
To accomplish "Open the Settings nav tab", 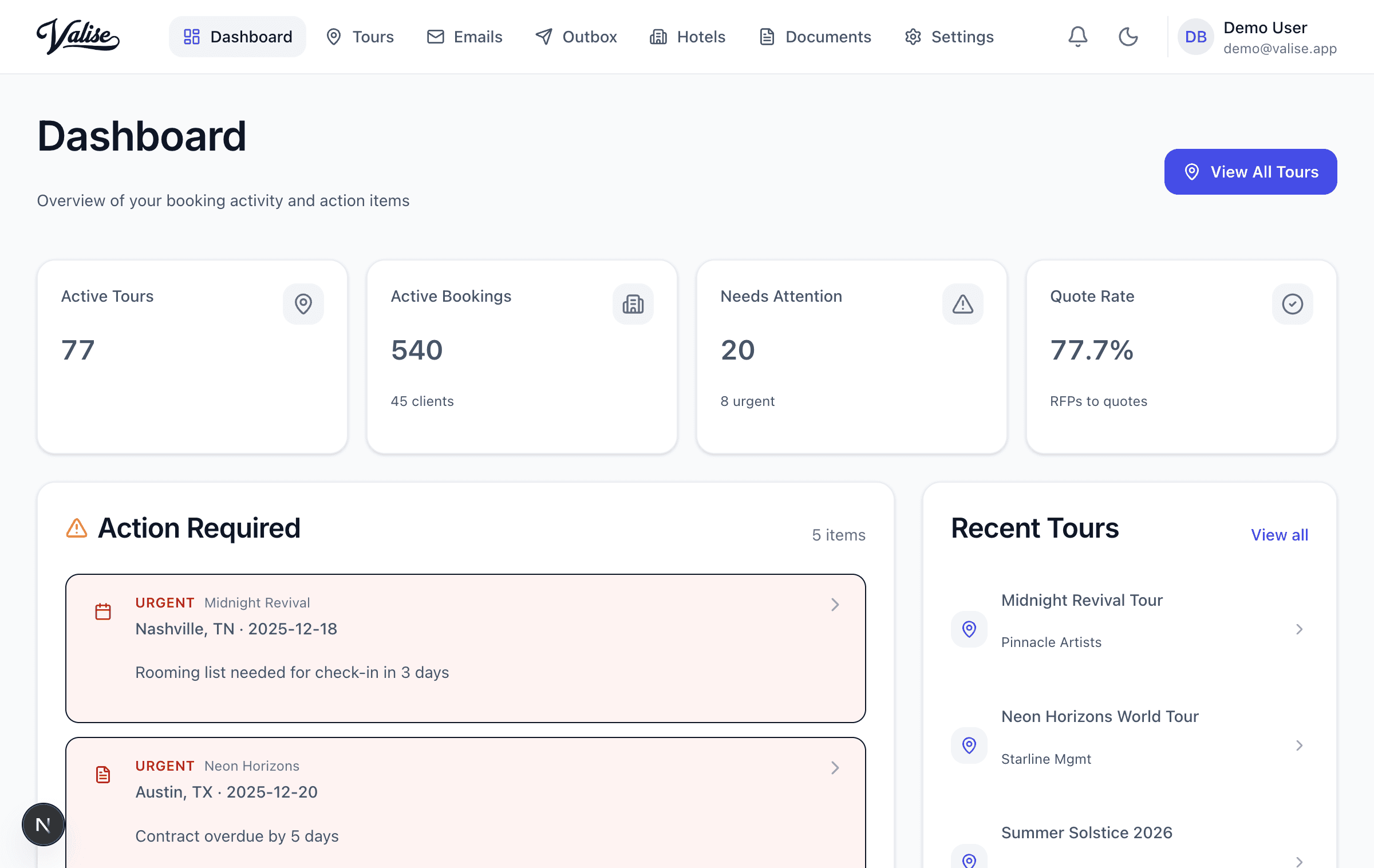I will (949, 37).
